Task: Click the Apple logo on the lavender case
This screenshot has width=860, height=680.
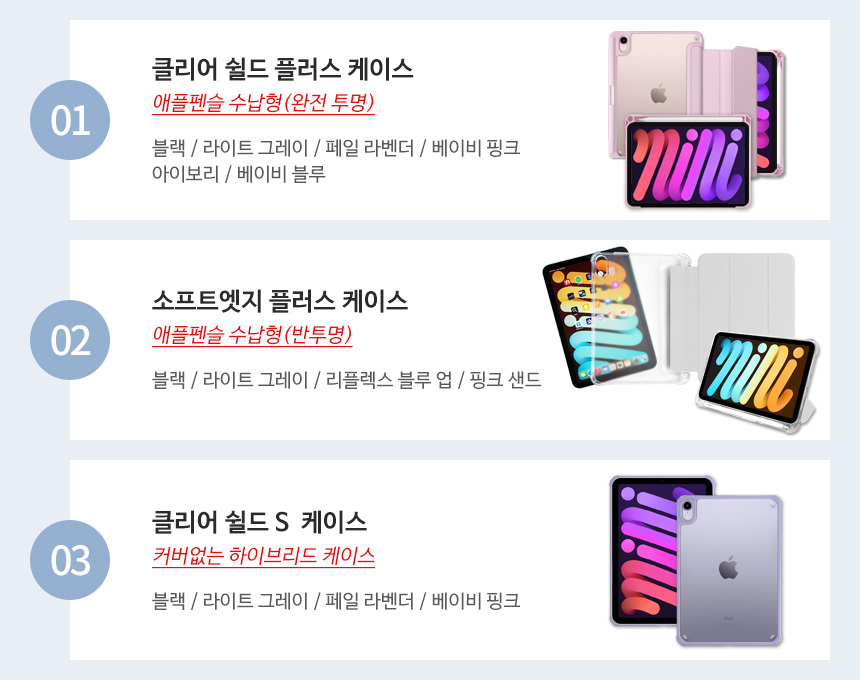Action: pos(728,567)
